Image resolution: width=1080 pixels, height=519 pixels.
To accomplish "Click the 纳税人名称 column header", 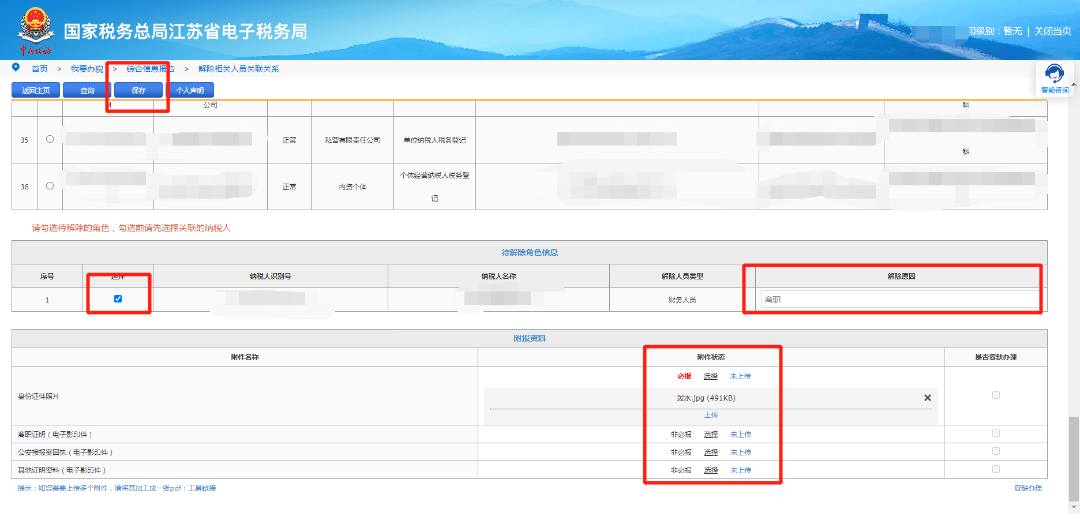I will pyautogui.click(x=499, y=276).
